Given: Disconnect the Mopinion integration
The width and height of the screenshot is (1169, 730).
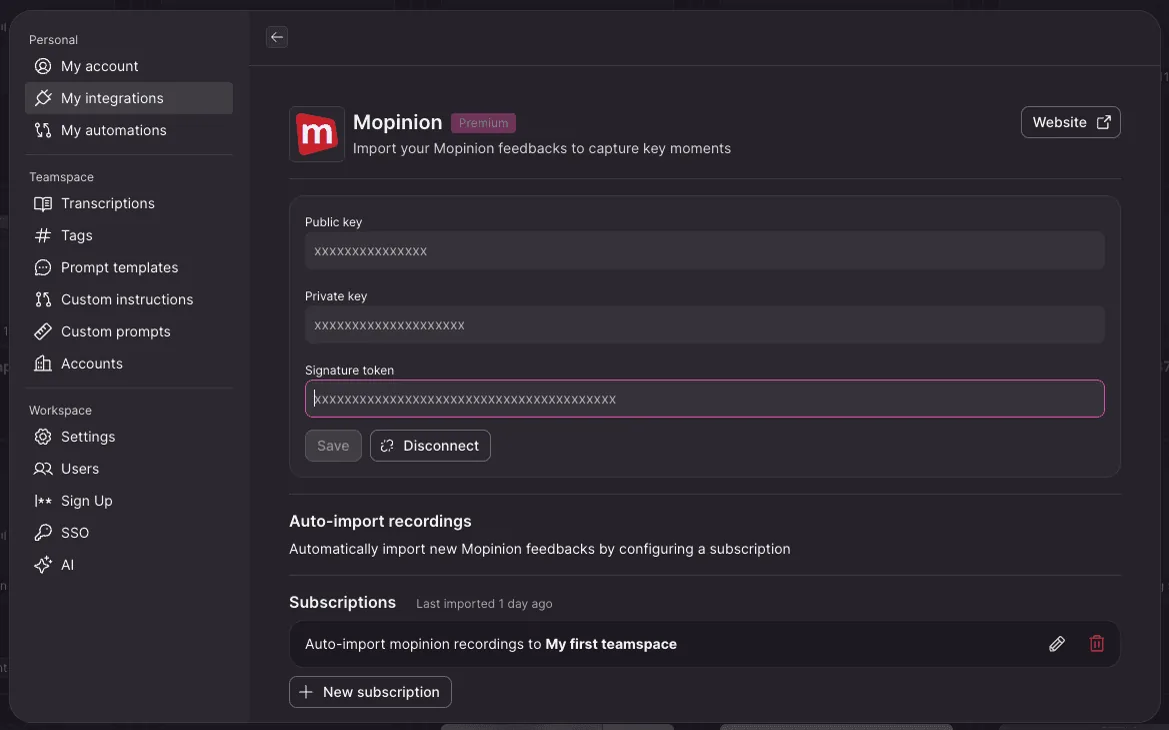Looking at the screenshot, I should pos(430,446).
